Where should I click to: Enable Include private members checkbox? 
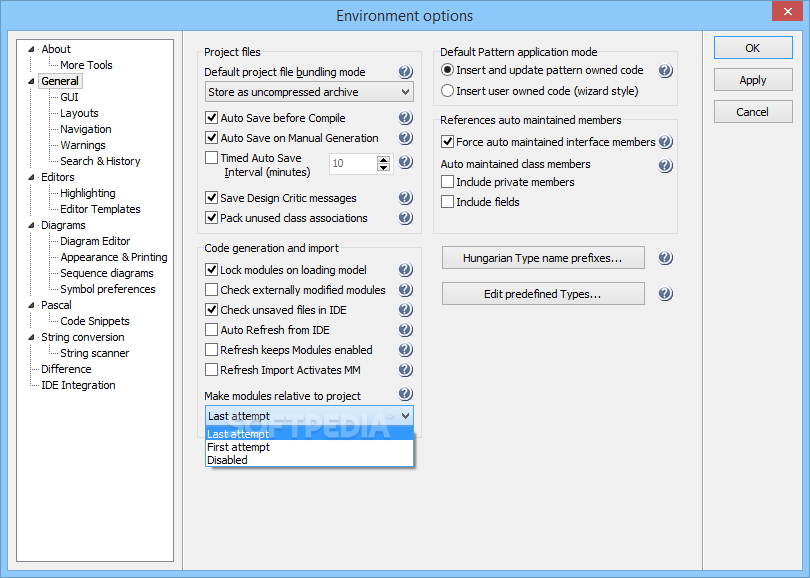[447, 182]
